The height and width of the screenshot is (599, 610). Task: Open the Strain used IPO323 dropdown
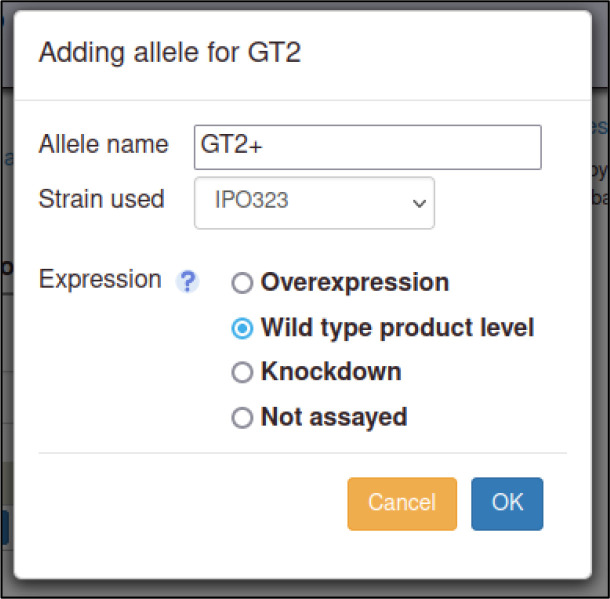tap(314, 203)
